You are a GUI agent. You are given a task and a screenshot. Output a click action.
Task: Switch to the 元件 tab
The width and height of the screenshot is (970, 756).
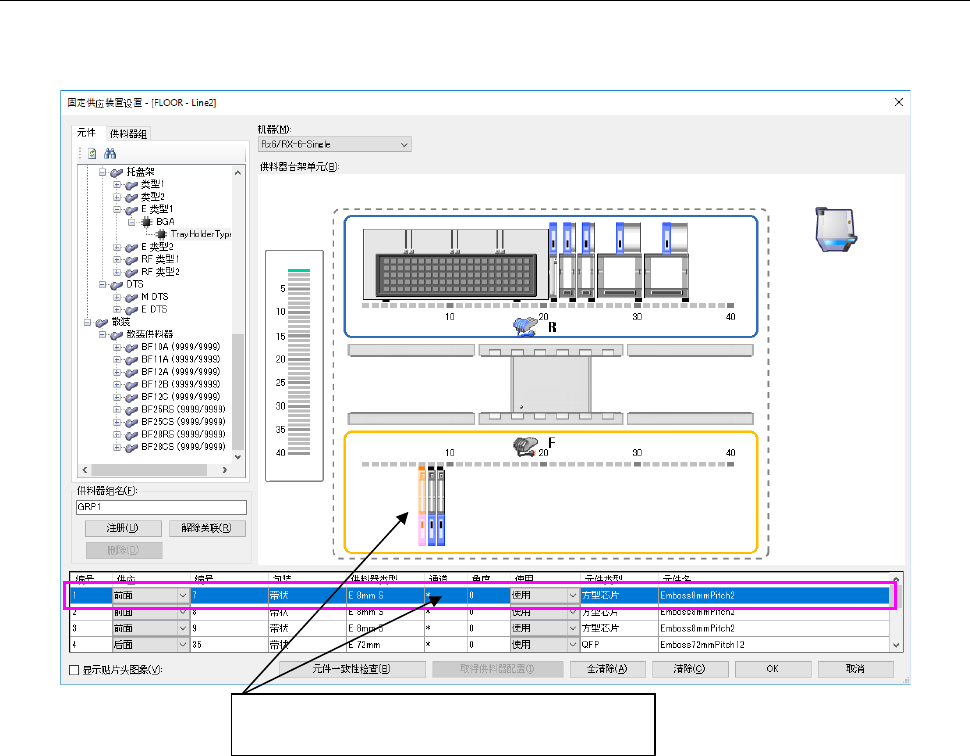click(x=87, y=133)
